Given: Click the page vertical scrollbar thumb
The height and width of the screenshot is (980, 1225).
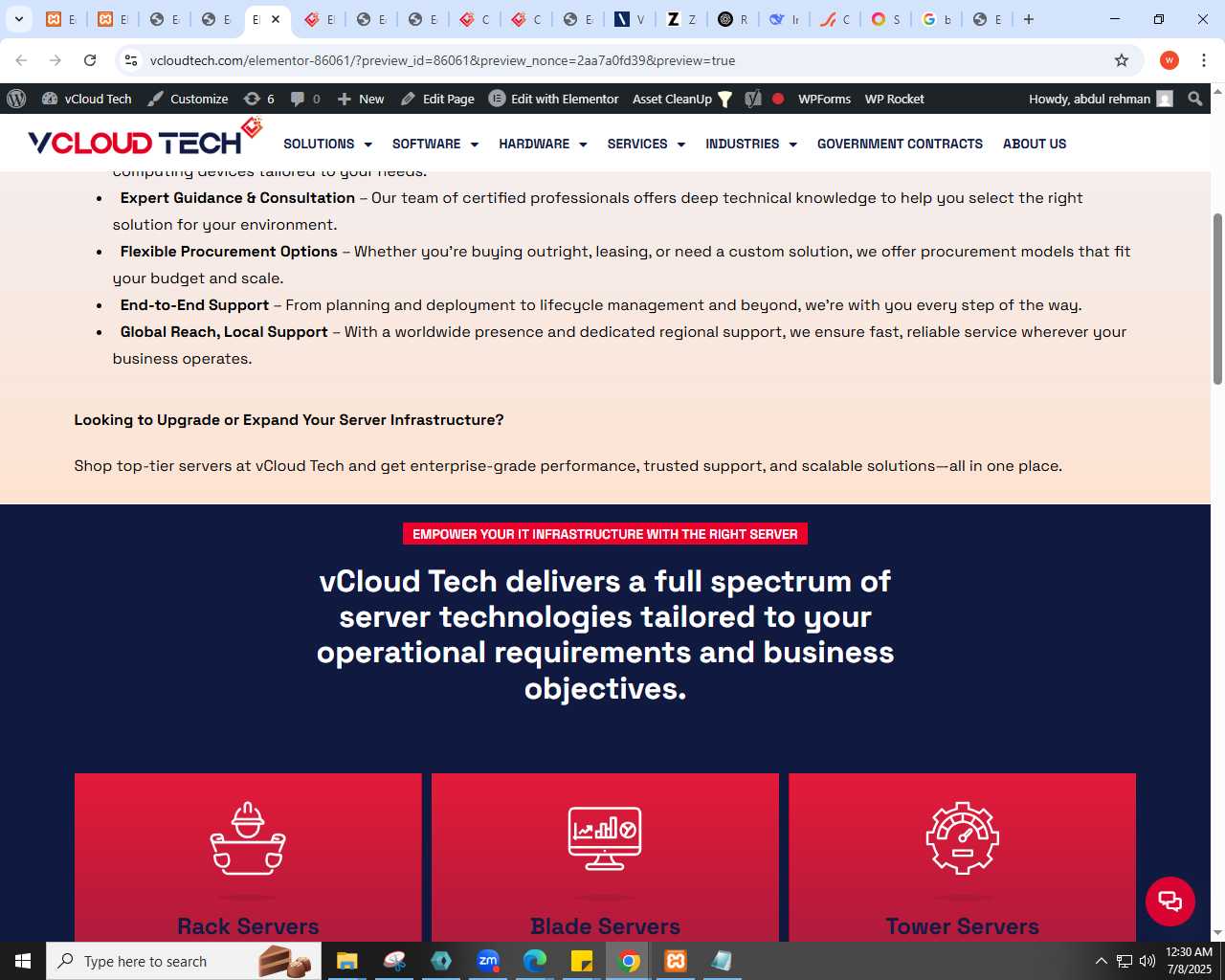Looking at the screenshot, I should click(1217, 299).
